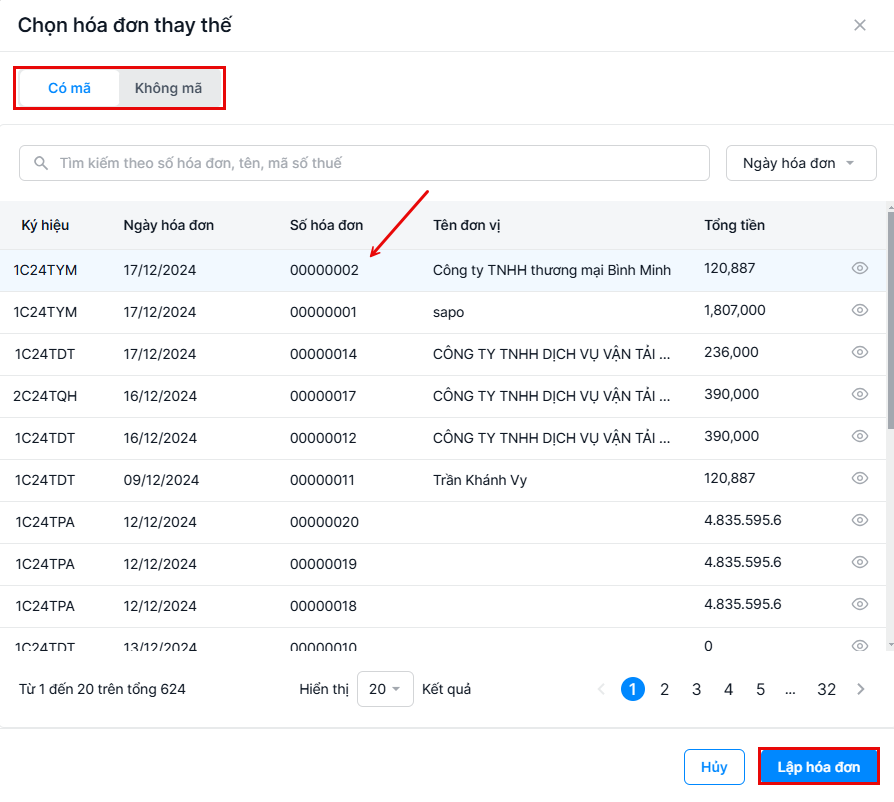Click eye icon for Trần Khánh Vy invoice
This screenshot has height=802, width=894.
pos(859,479)
